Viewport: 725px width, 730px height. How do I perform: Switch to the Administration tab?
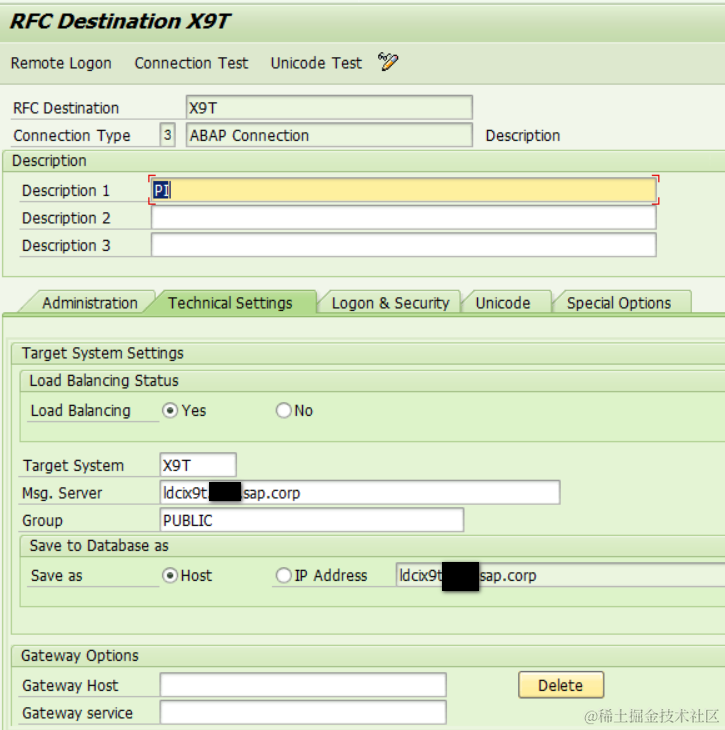[x=90, y=303]
